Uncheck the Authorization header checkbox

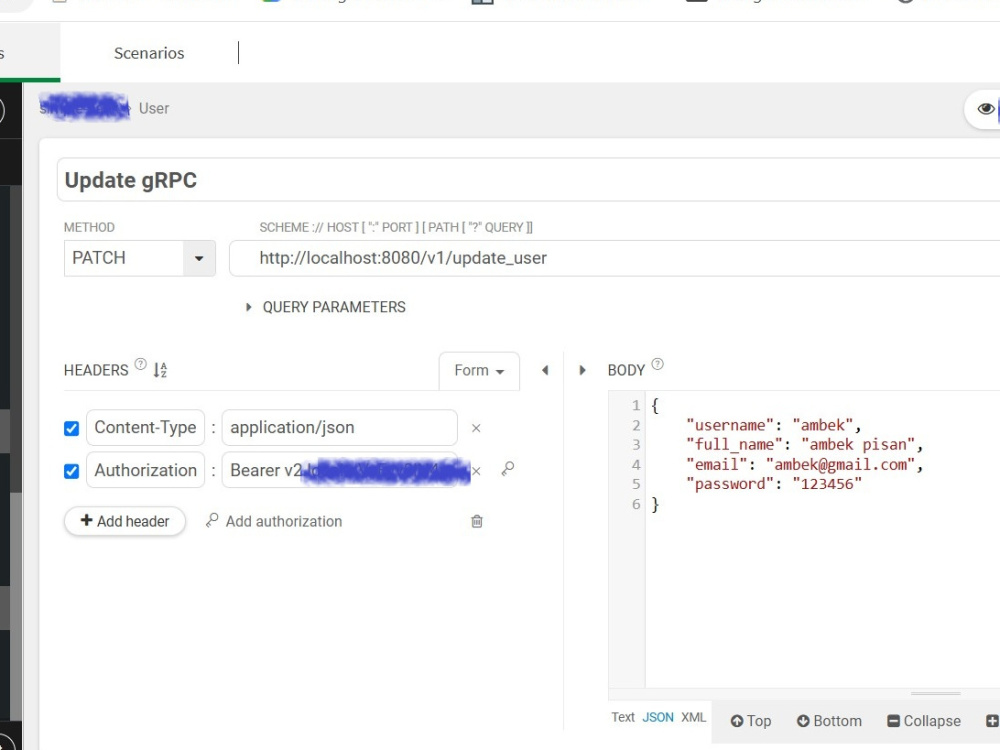pos(71,471)
